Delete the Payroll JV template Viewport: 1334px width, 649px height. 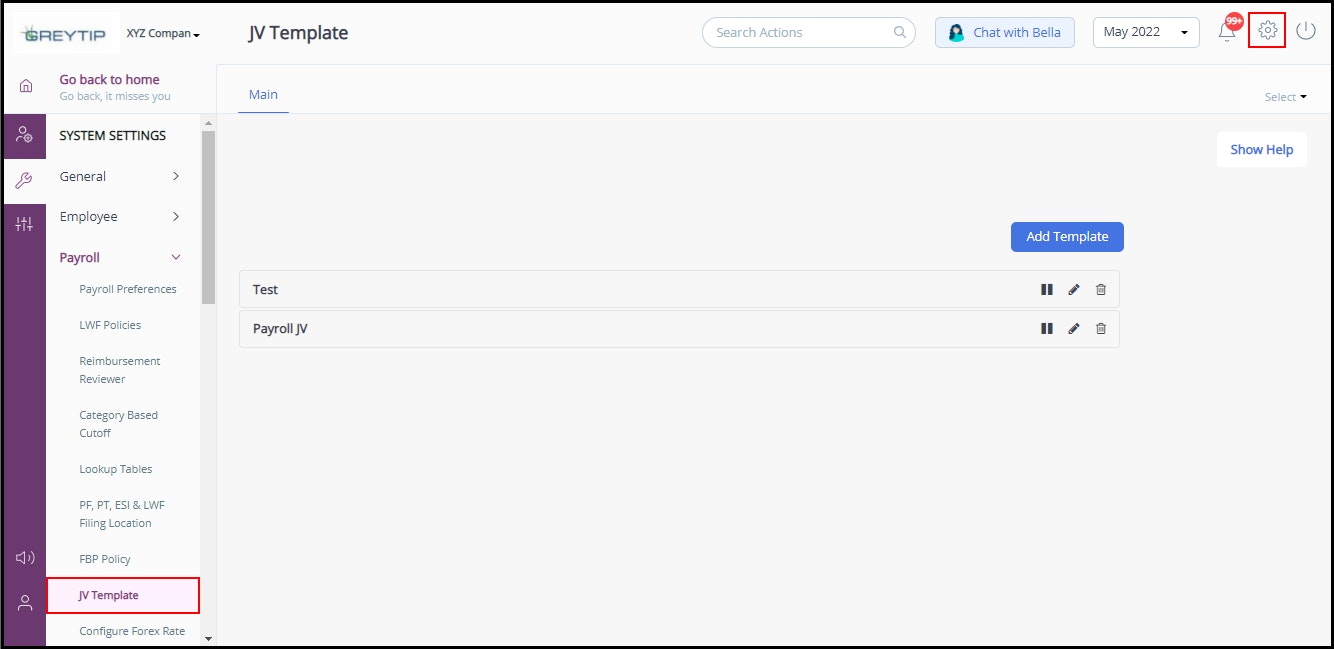(x=1101, y=328)
